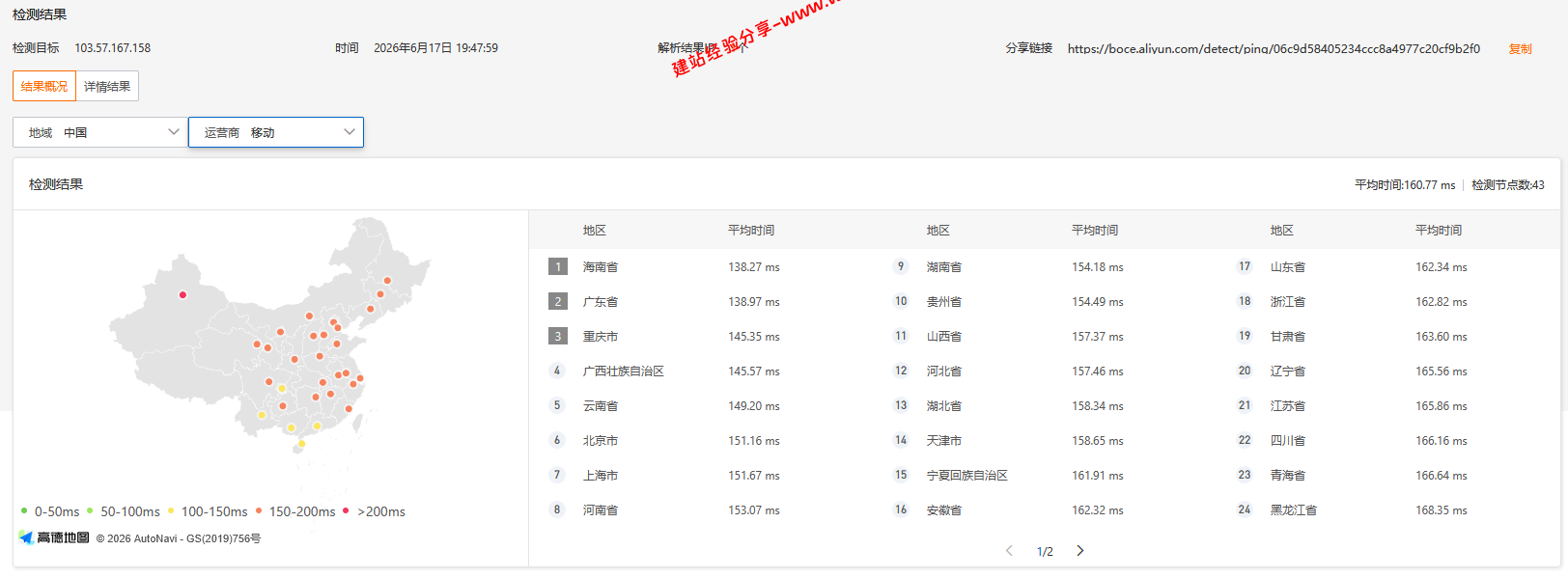Select the 黑龙江省 row
The image size is (1568, 578).
point(1388,509)
